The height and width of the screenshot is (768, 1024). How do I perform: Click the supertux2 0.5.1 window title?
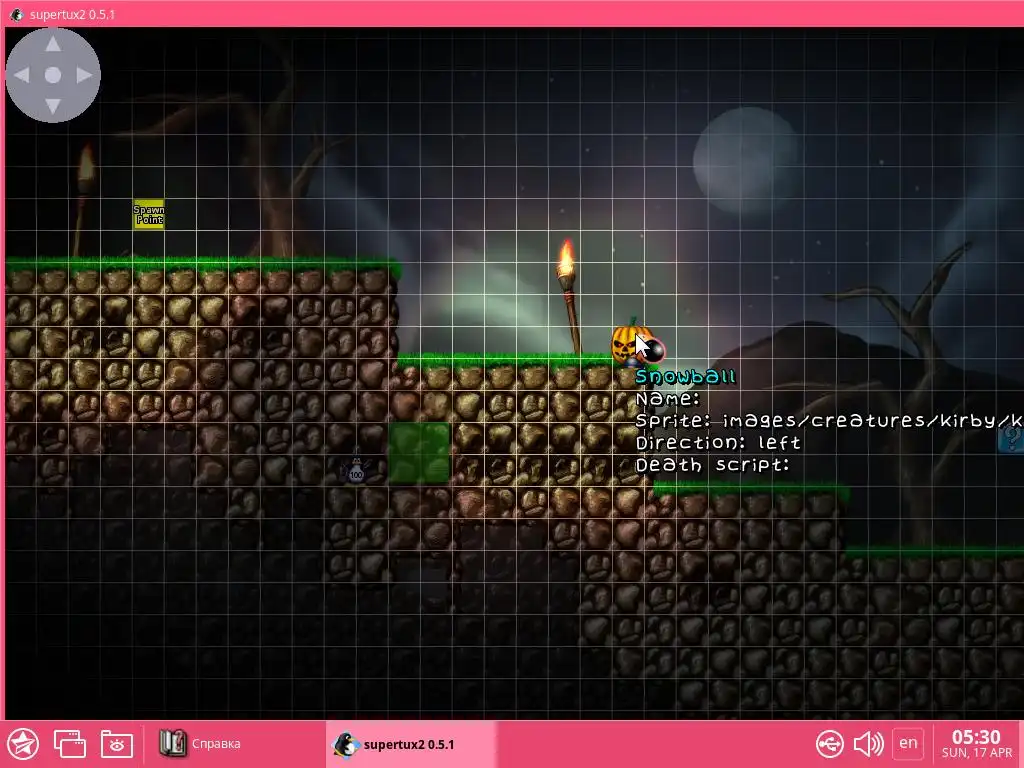pyautogui.click(x=72, y=14)
